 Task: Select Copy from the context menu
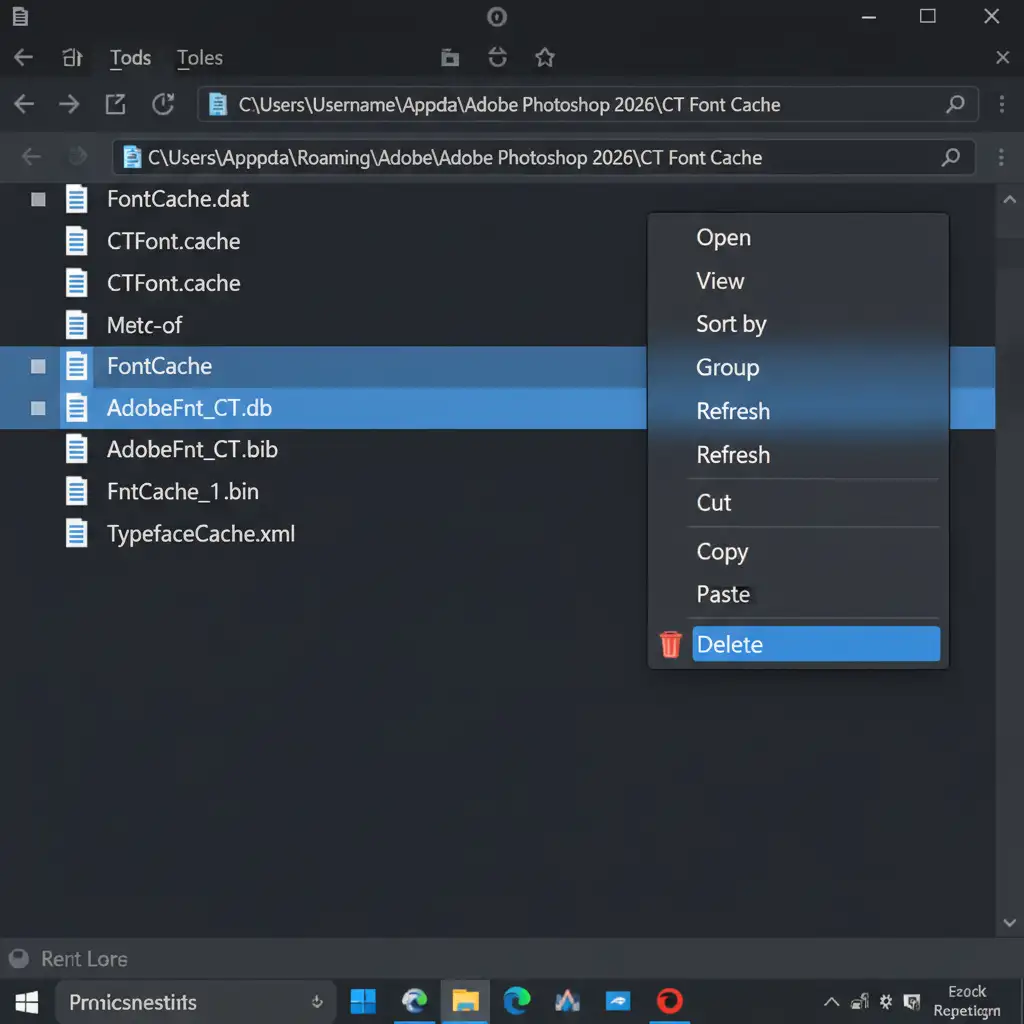tap(722, 552)
